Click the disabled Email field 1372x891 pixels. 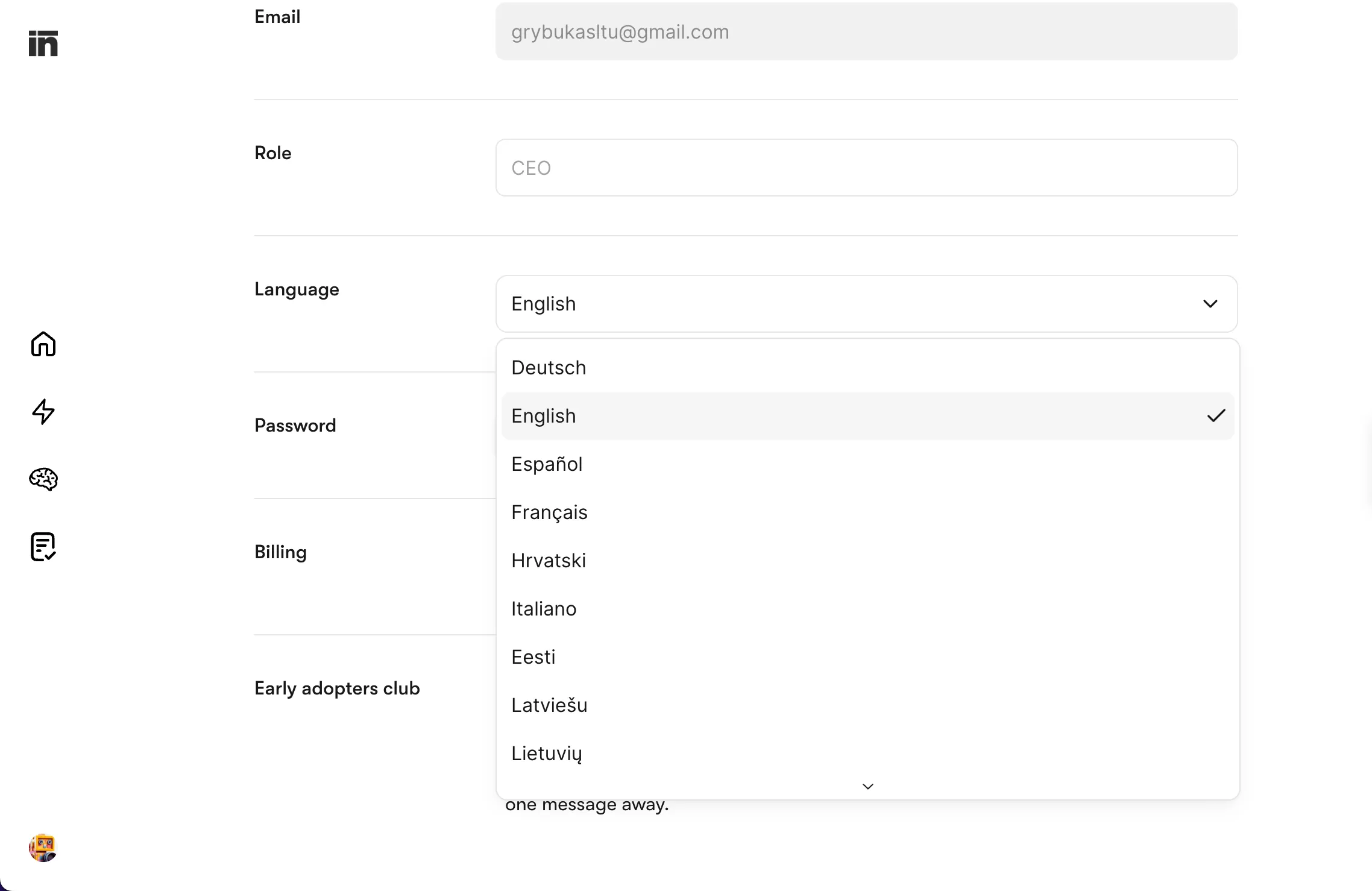[866, 31]
